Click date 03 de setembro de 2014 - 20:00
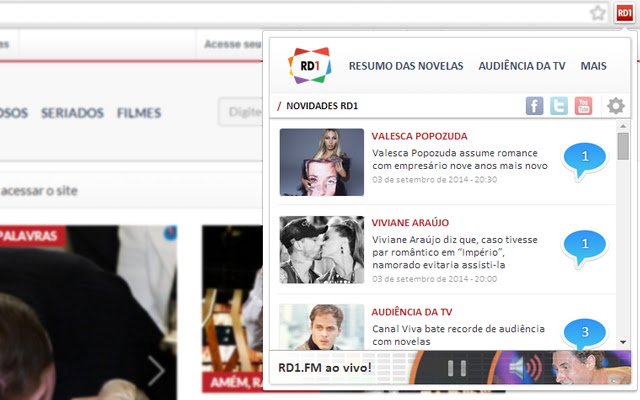 (x=434, y=279)
